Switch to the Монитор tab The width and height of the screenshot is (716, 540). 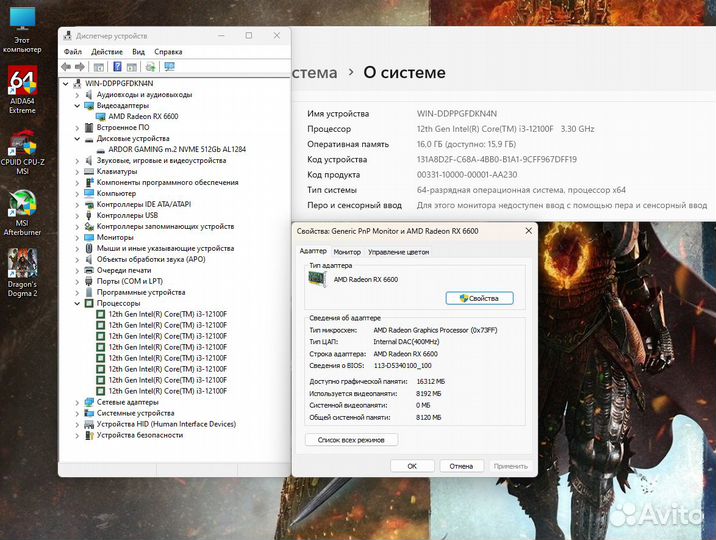347,252
